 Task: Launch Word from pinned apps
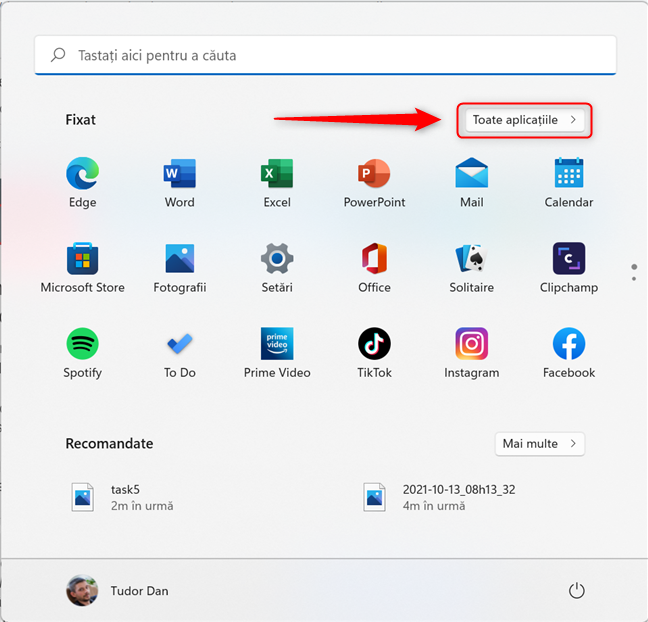[x=180, y=182]
